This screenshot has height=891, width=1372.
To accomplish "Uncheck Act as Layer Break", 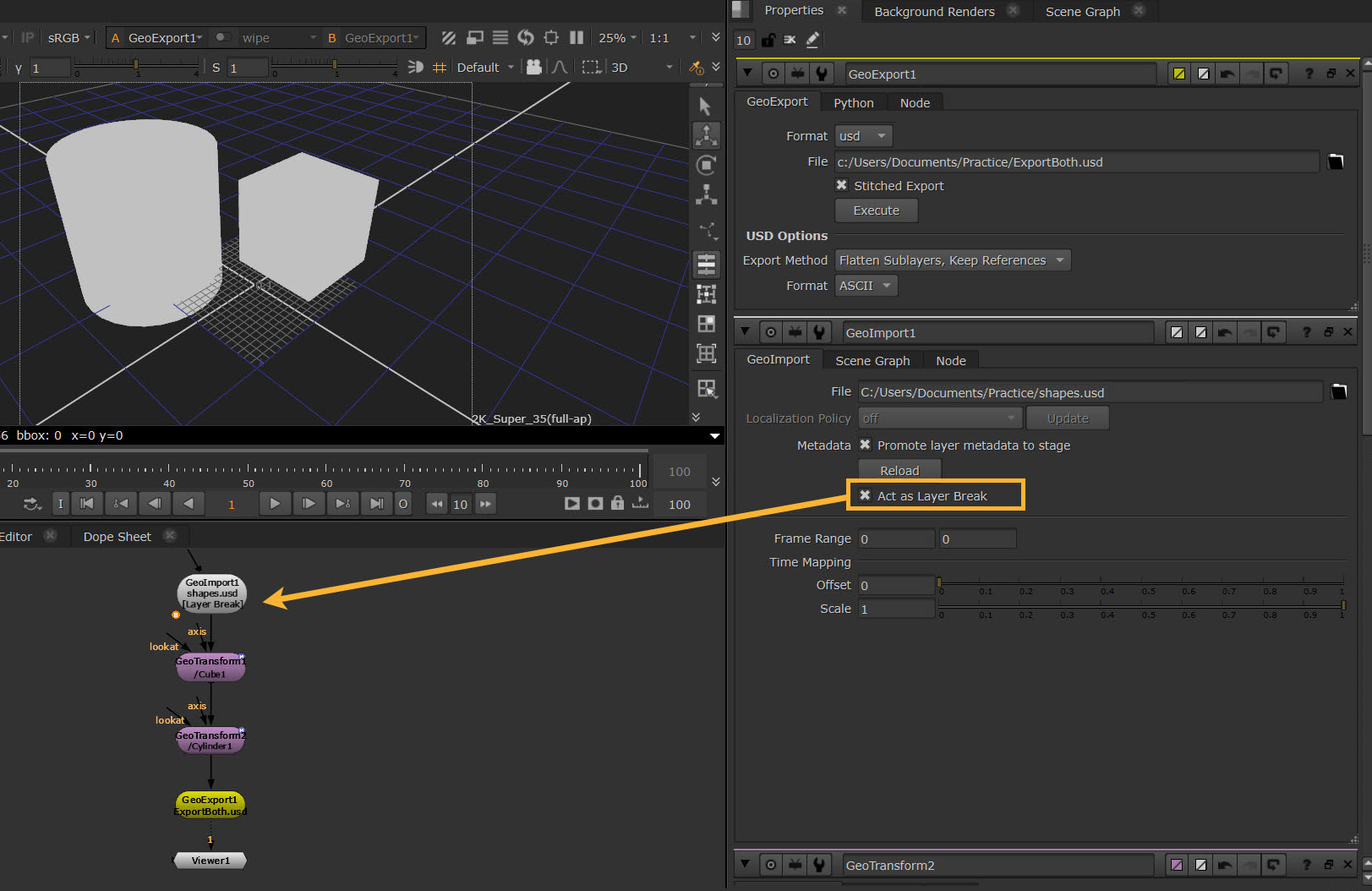I will pos(865,495).
